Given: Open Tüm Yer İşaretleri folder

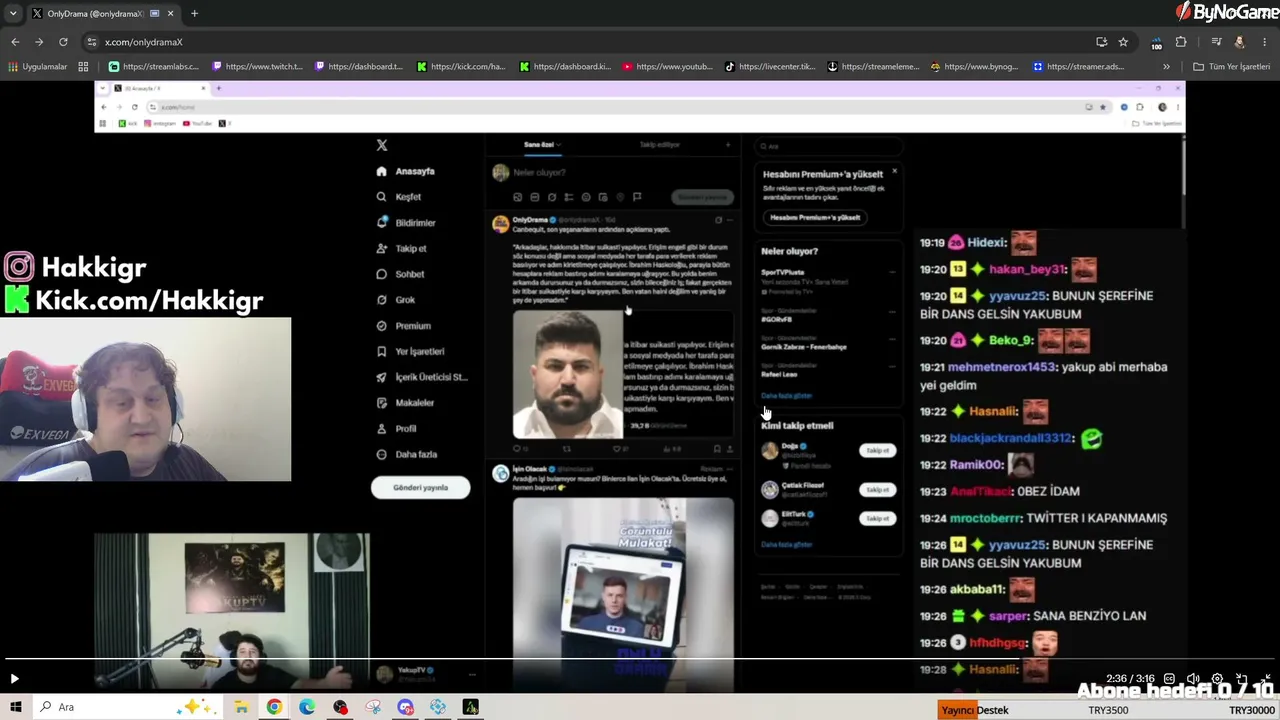Looking at the screenshot, I should 1231,67.
